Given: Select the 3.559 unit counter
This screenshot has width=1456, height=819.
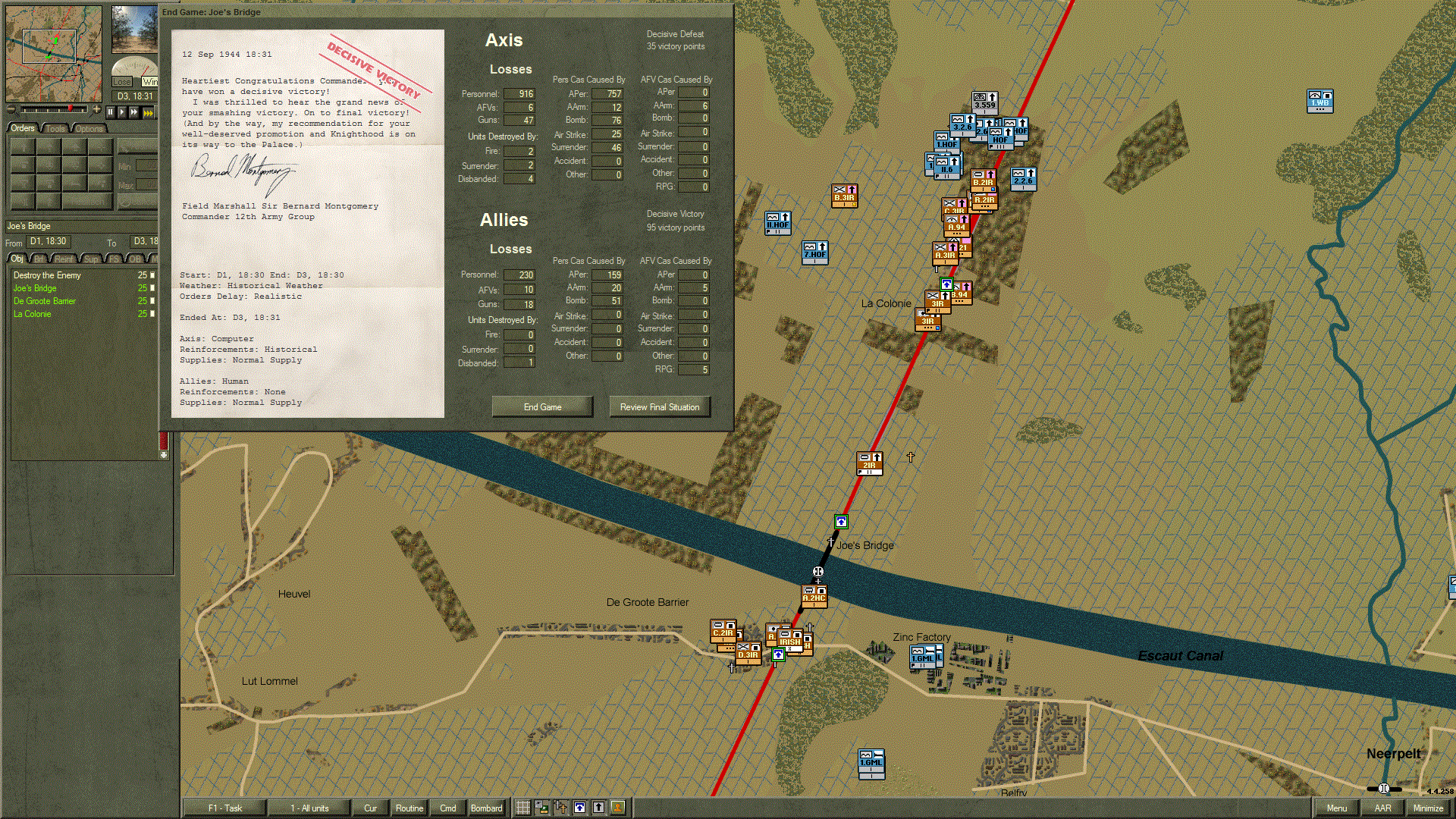Looking at the screenshot, I should (985, 102).
